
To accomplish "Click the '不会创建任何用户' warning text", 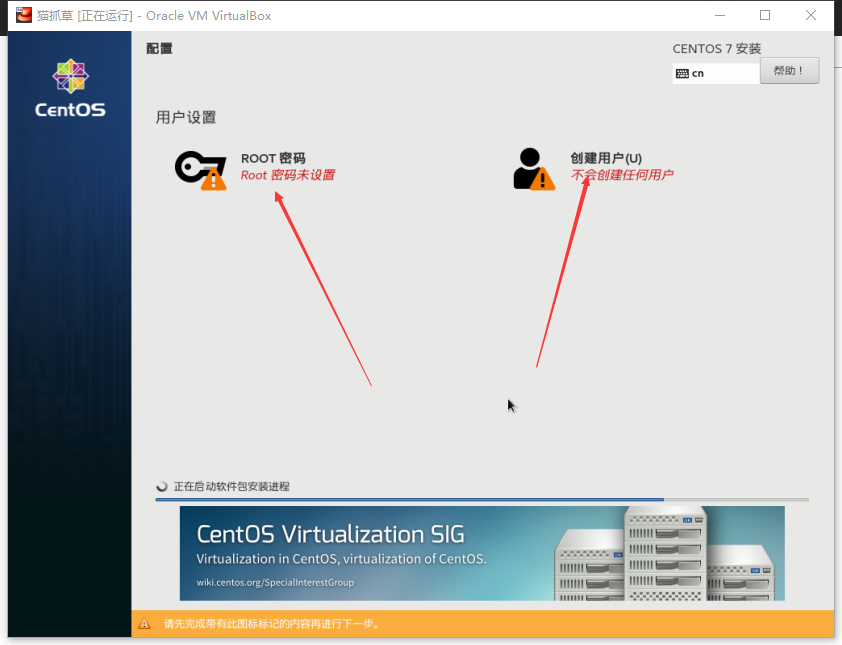I will point(622,175).
